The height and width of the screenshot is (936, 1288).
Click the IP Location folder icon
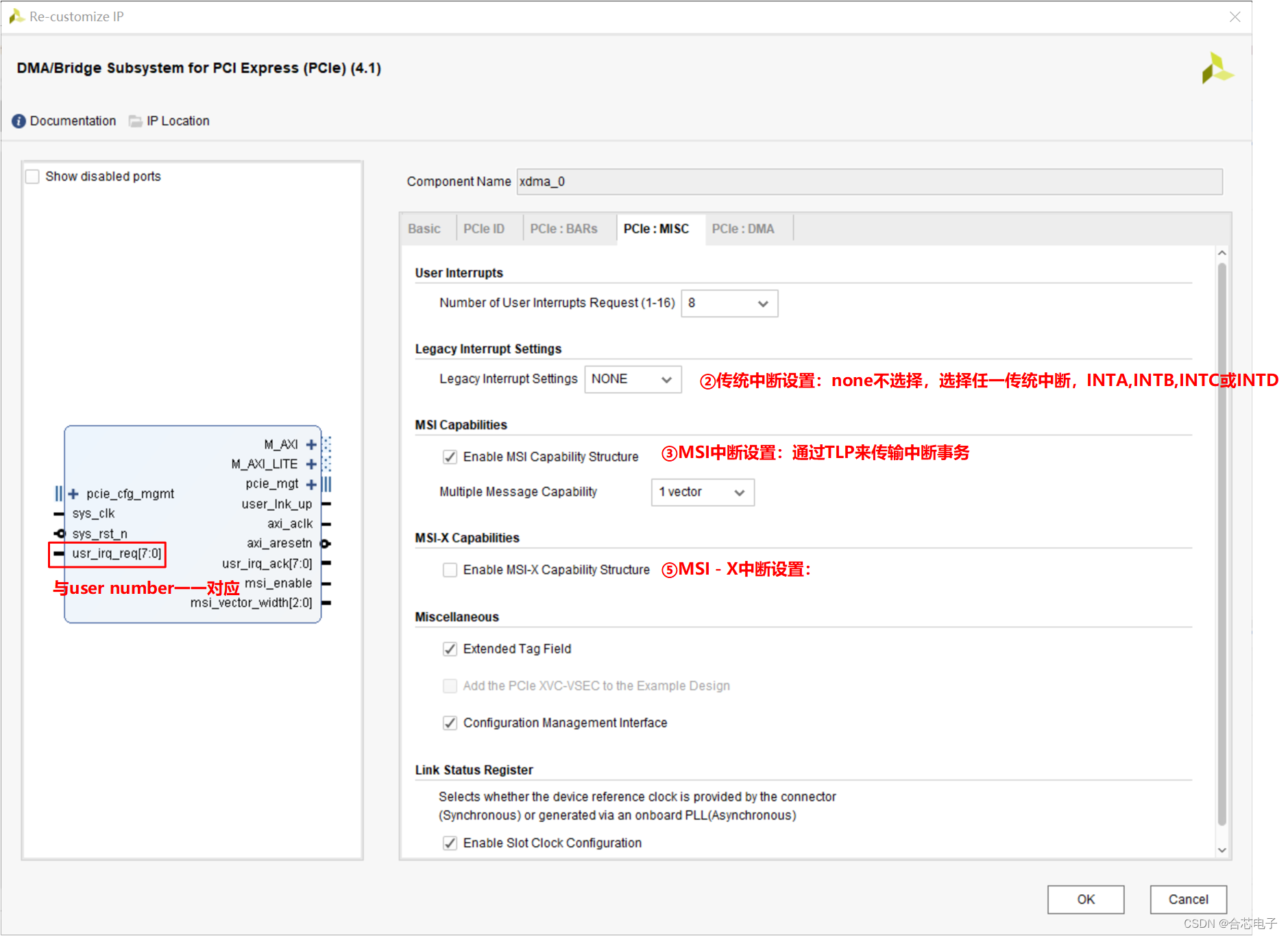pyautogui.click(x=136, y=121)
